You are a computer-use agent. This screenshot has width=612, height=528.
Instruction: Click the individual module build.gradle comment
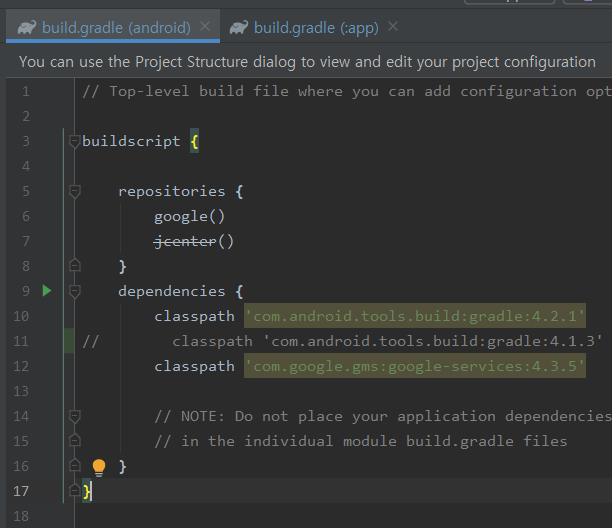coord(361,441)
